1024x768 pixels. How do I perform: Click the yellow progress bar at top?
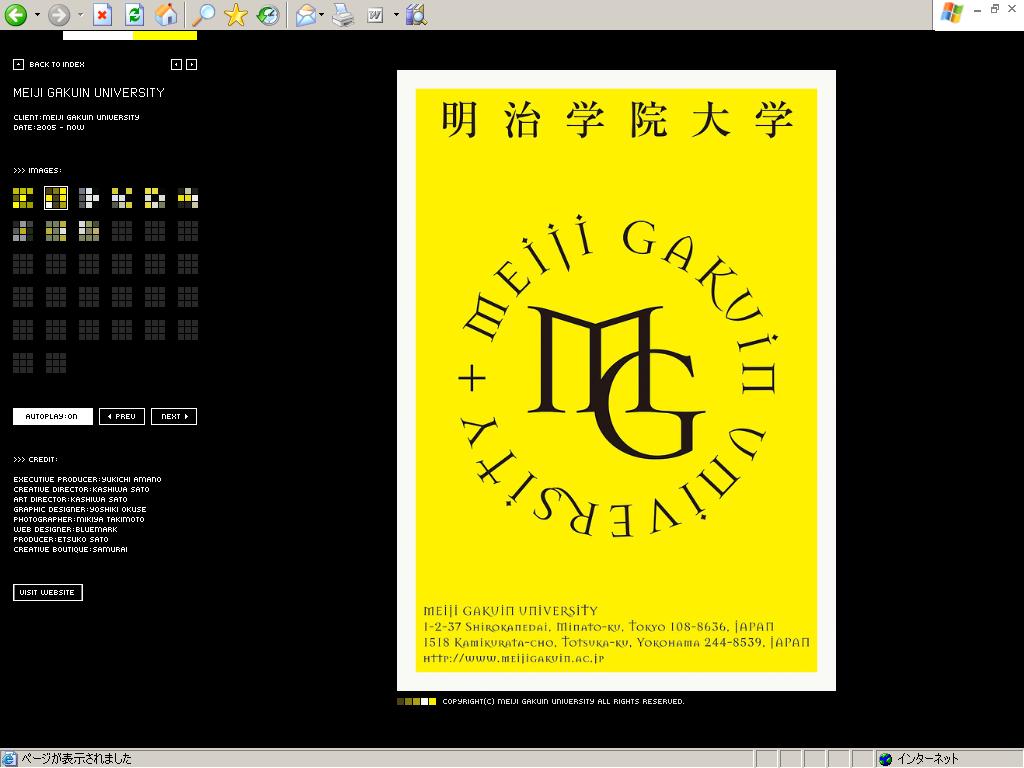click(x=165, y=35)
